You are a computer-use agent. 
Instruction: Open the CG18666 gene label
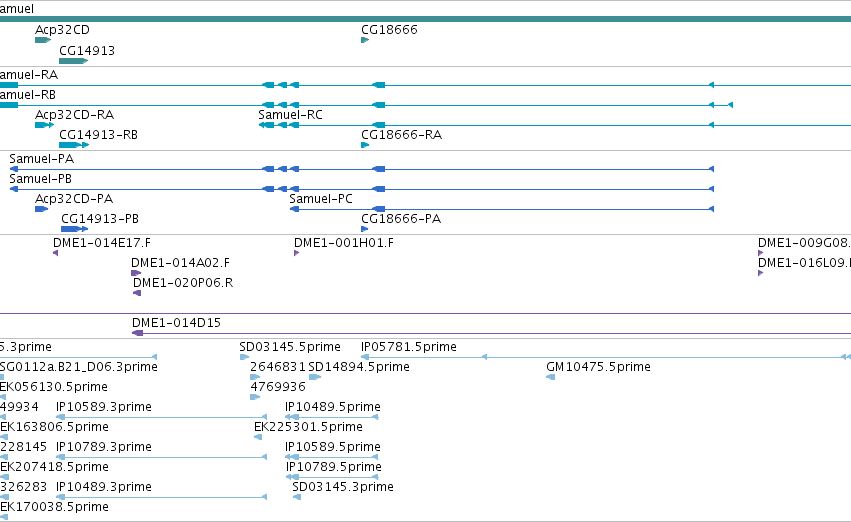pos(389,30)
